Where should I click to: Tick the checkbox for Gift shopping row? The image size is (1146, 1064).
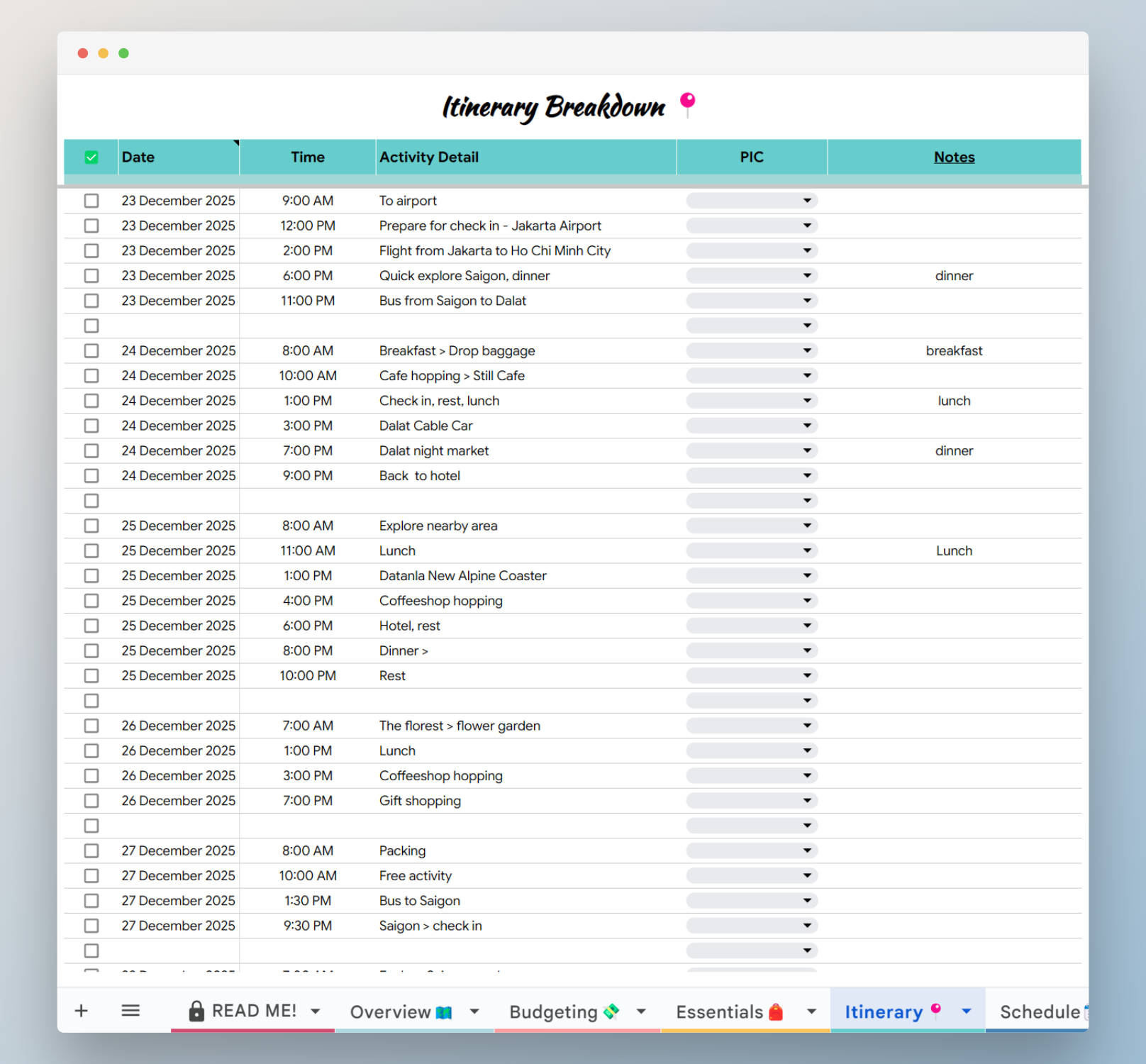(x=91, y=800)
